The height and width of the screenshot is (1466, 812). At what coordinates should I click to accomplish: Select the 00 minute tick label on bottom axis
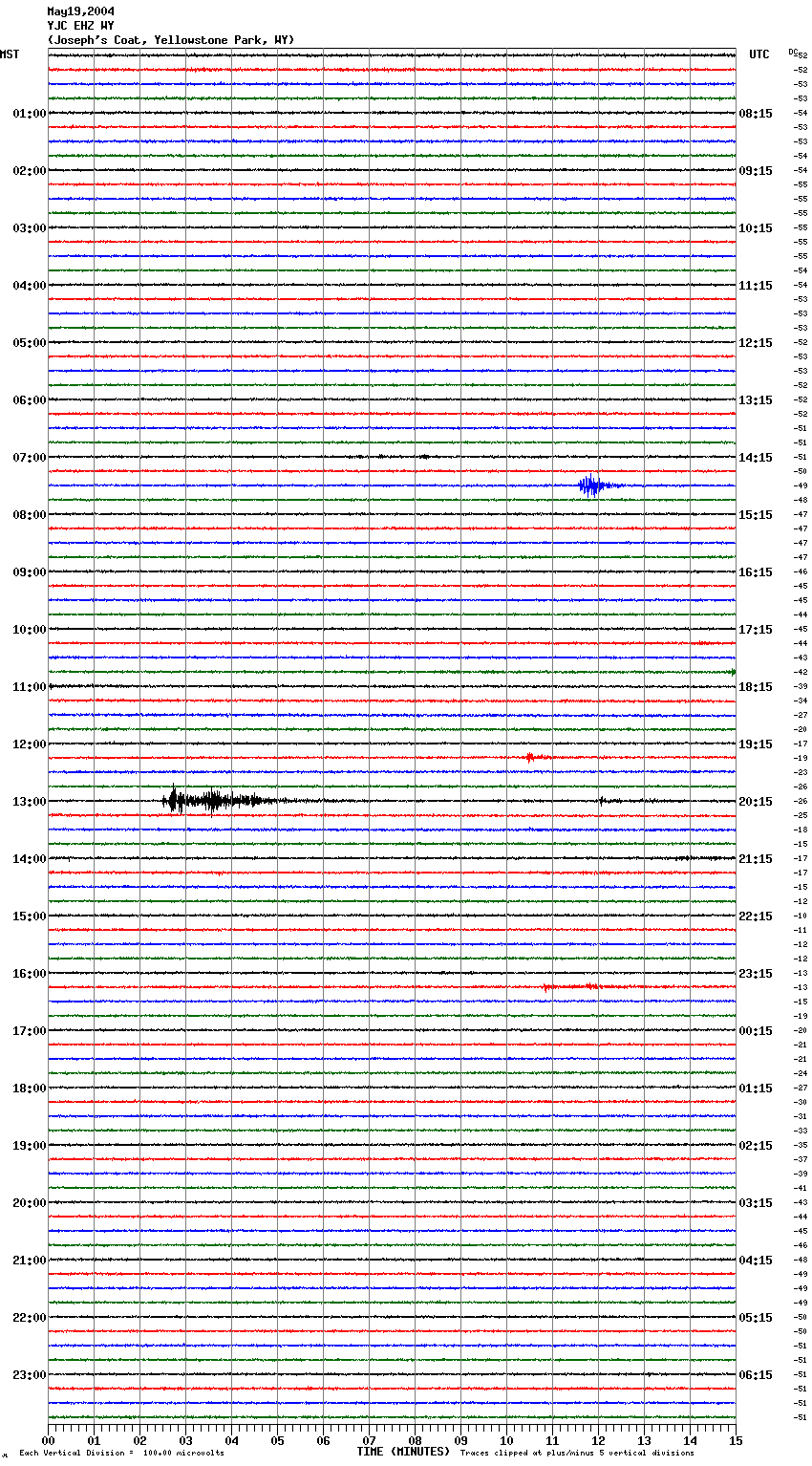tap(48, 1441)
